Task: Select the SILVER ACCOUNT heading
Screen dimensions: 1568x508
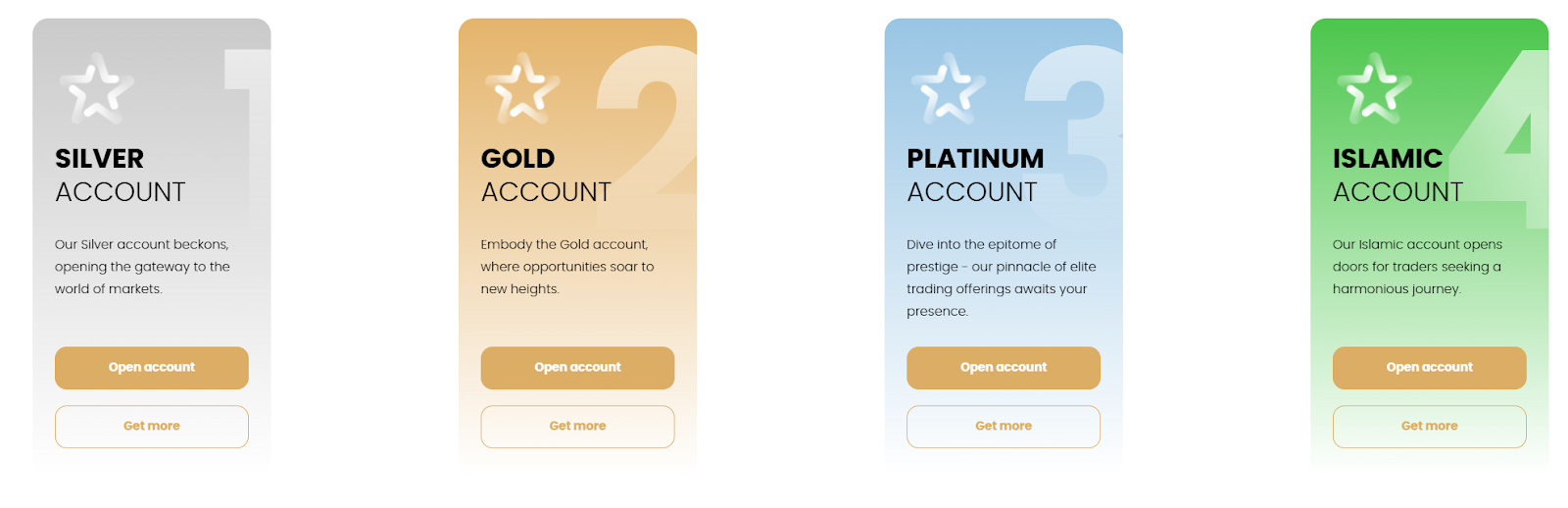Action: (121, 176)
